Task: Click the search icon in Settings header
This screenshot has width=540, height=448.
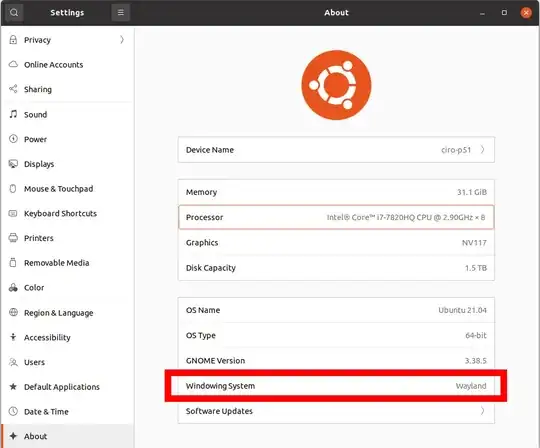Action: tap(14, 13)
